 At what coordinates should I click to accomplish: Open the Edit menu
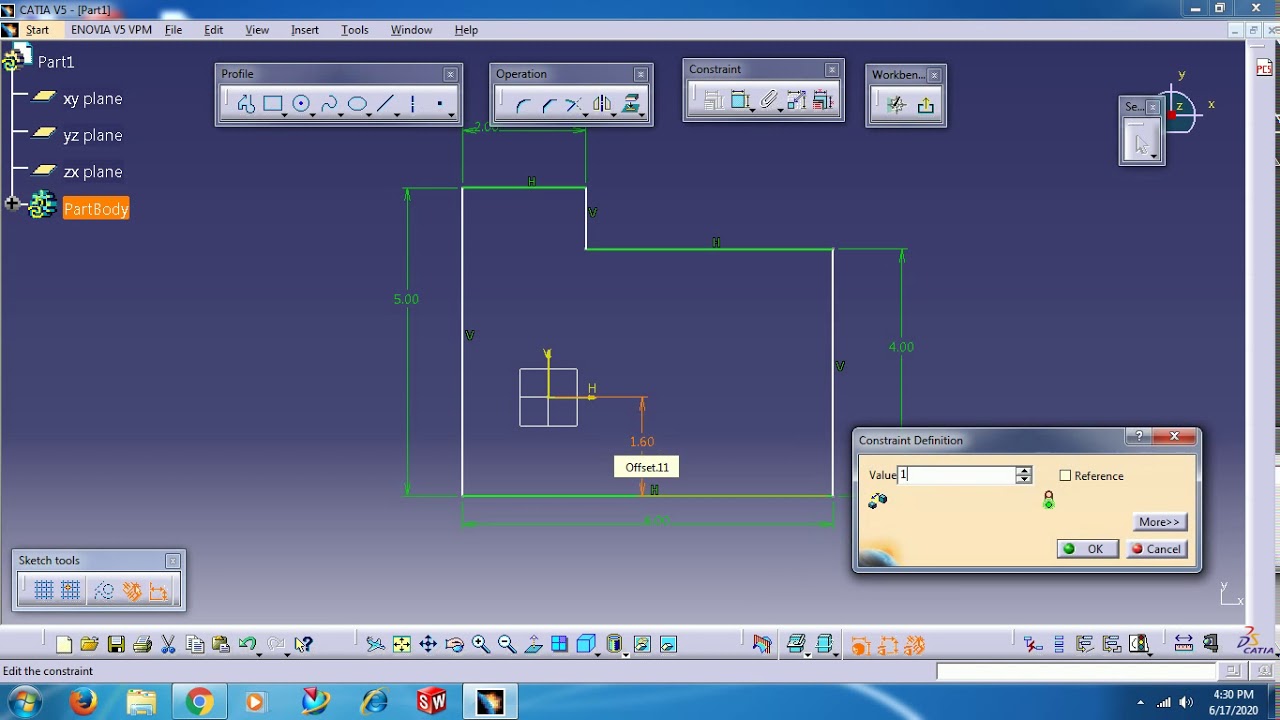click(x=214, y=30)
